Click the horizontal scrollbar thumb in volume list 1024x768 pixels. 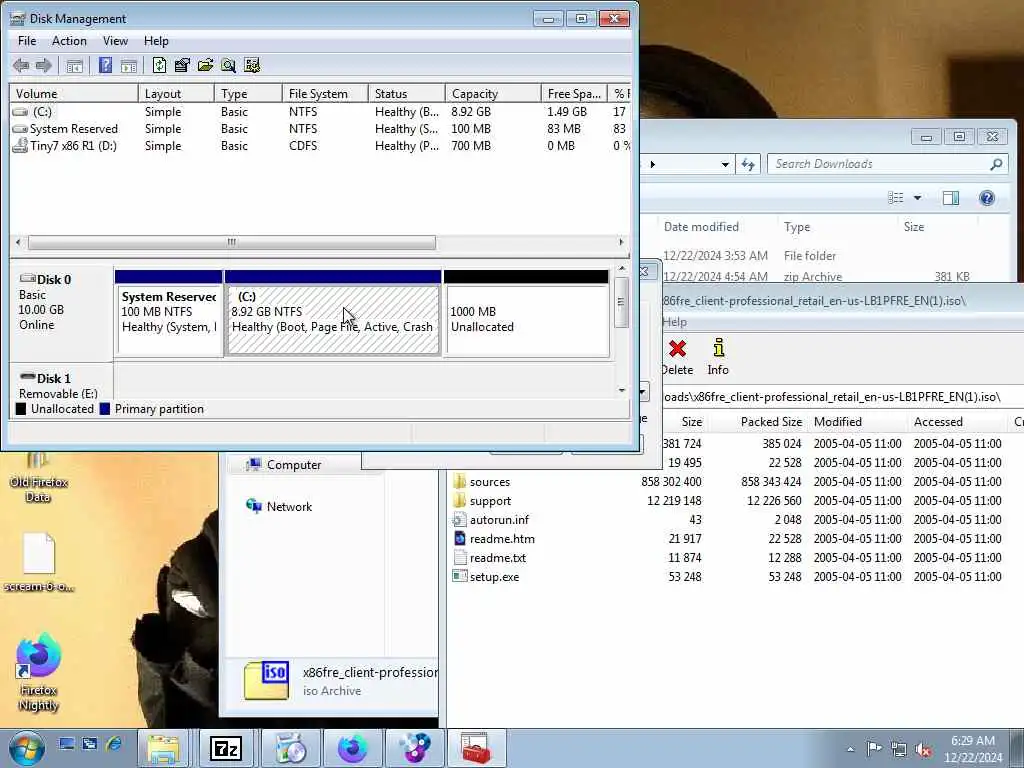(232, 242)
